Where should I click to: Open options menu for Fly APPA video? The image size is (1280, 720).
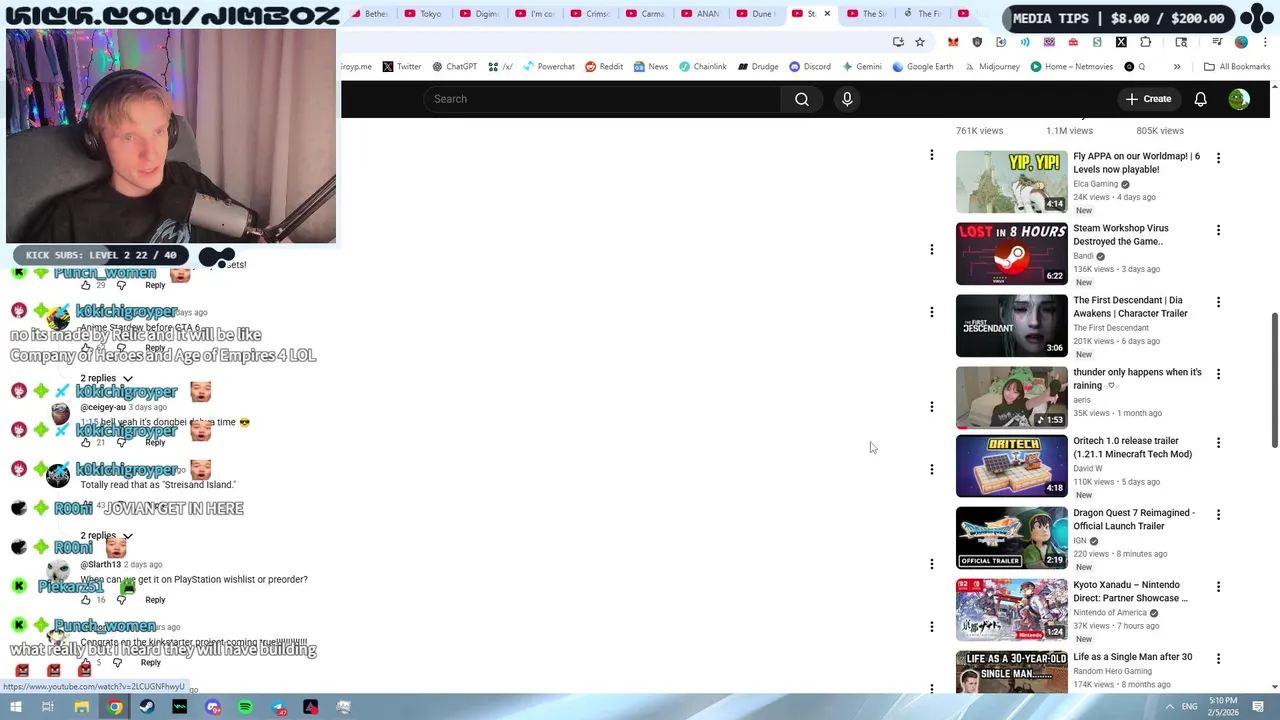[x=1218, y=158]
